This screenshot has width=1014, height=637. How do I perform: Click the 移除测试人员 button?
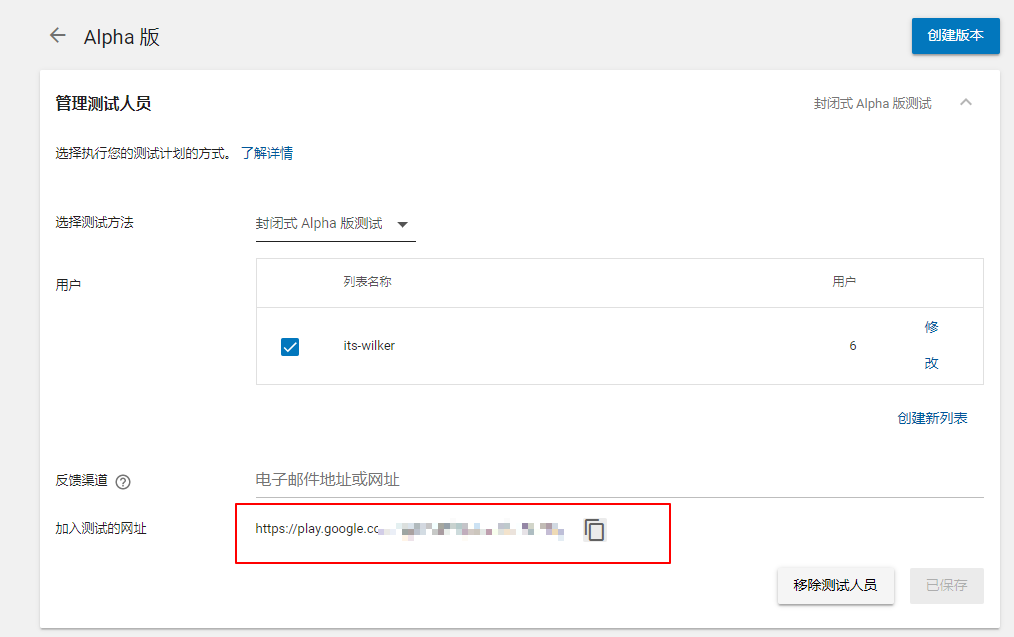pyautogui.click(x=836, y=585)
